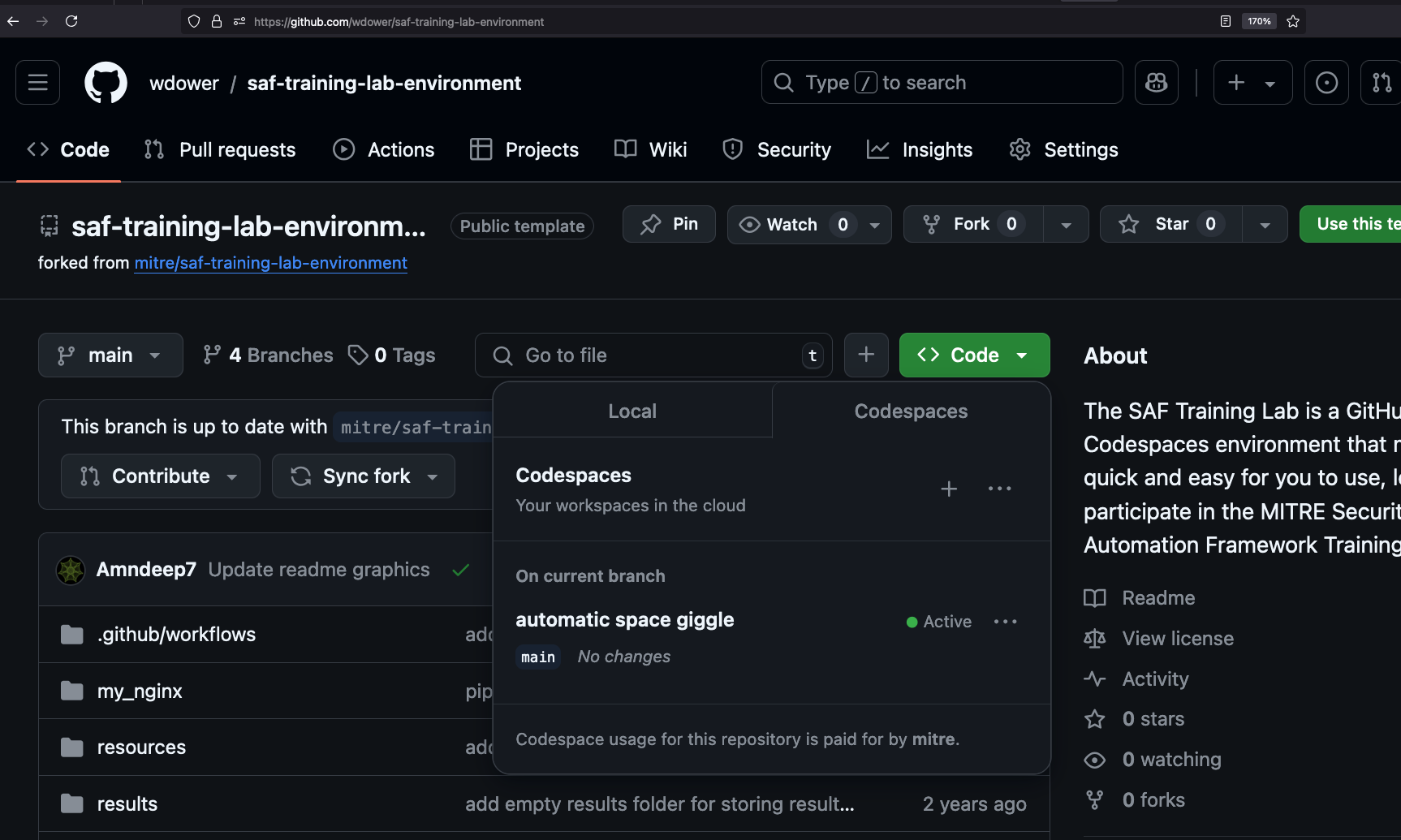Bookmark this page with the star icon
The height and width of the screenshot is (840, 1401).
(x=1293, y=22)
